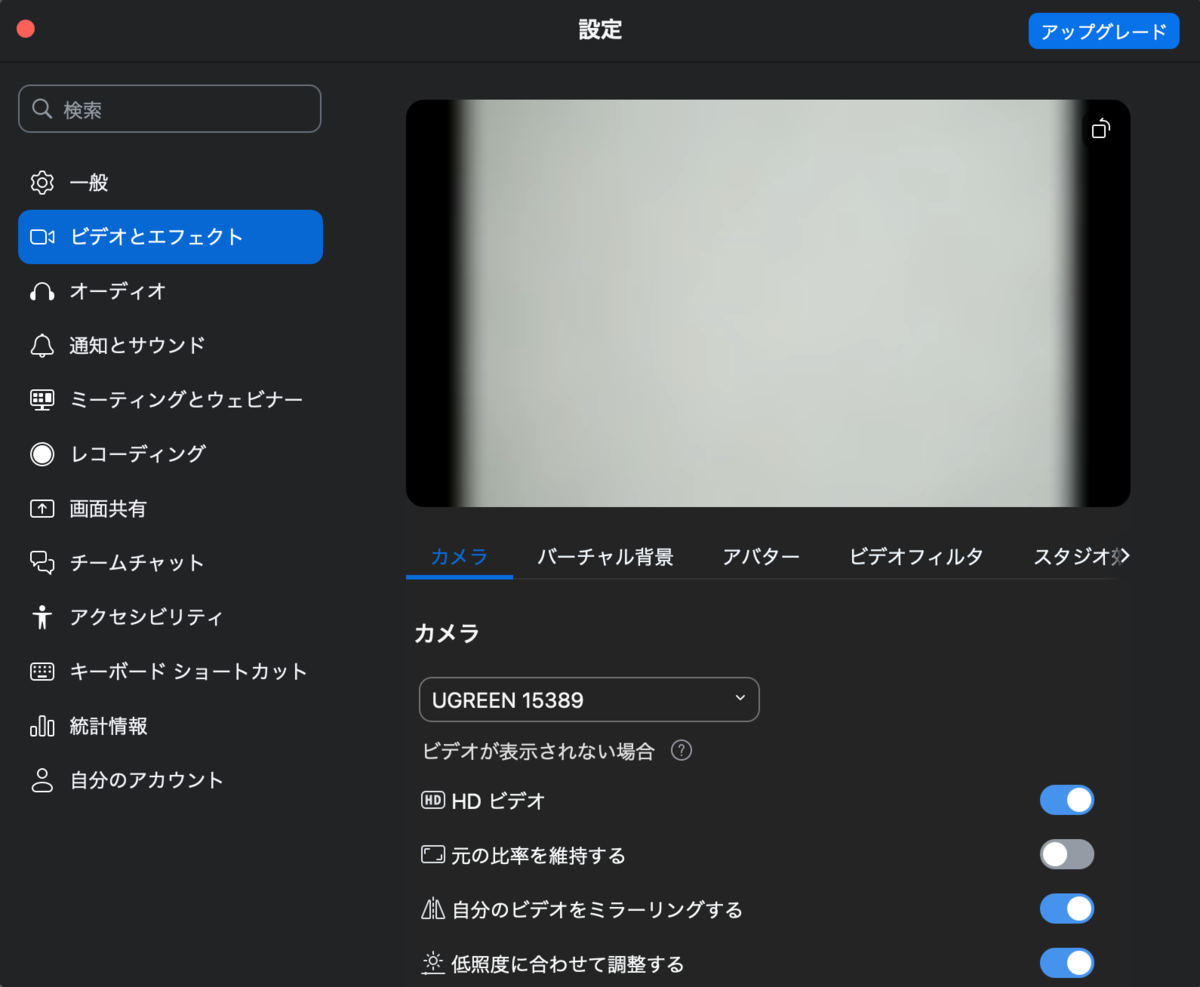Turn off the 自分のビデオをミラーリングする toggle
Screen dimensions: 1200x987
click(x=1067, y=908)
